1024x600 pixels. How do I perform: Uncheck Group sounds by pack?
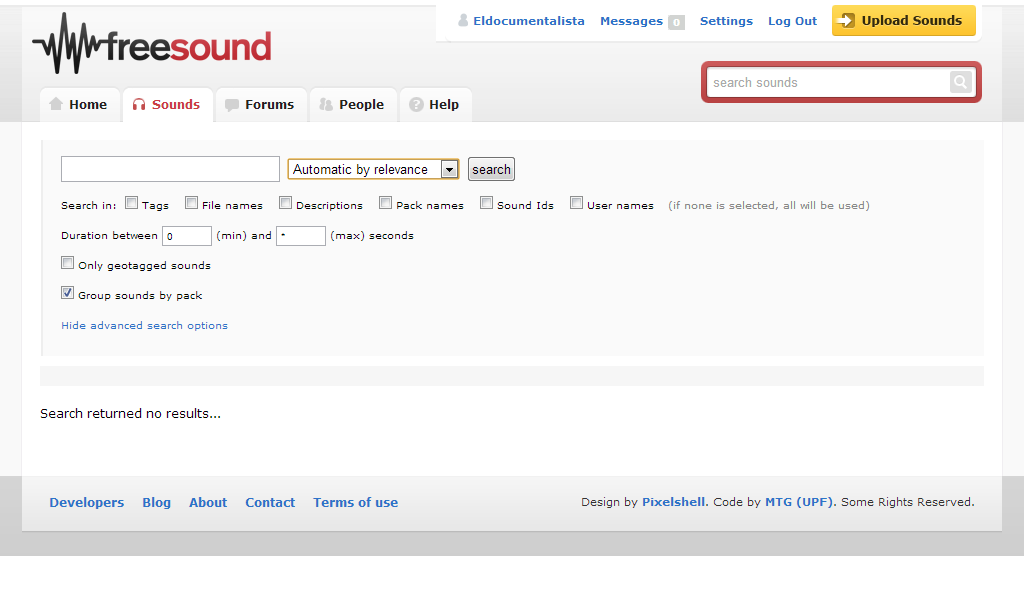click(x=68, y=293)
